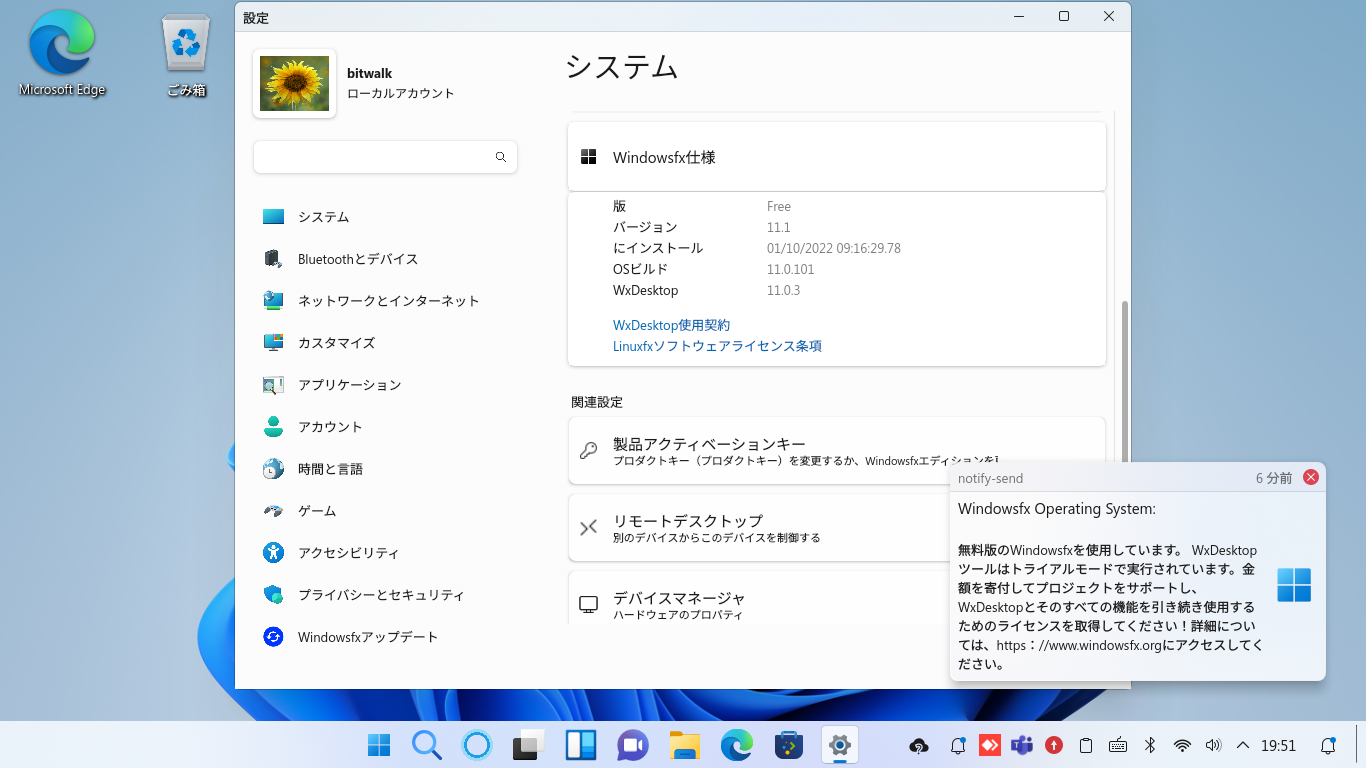Click the volume speaker tray icon
The width and height of the screenshot is (1366, 768).
coord(1214,745)
